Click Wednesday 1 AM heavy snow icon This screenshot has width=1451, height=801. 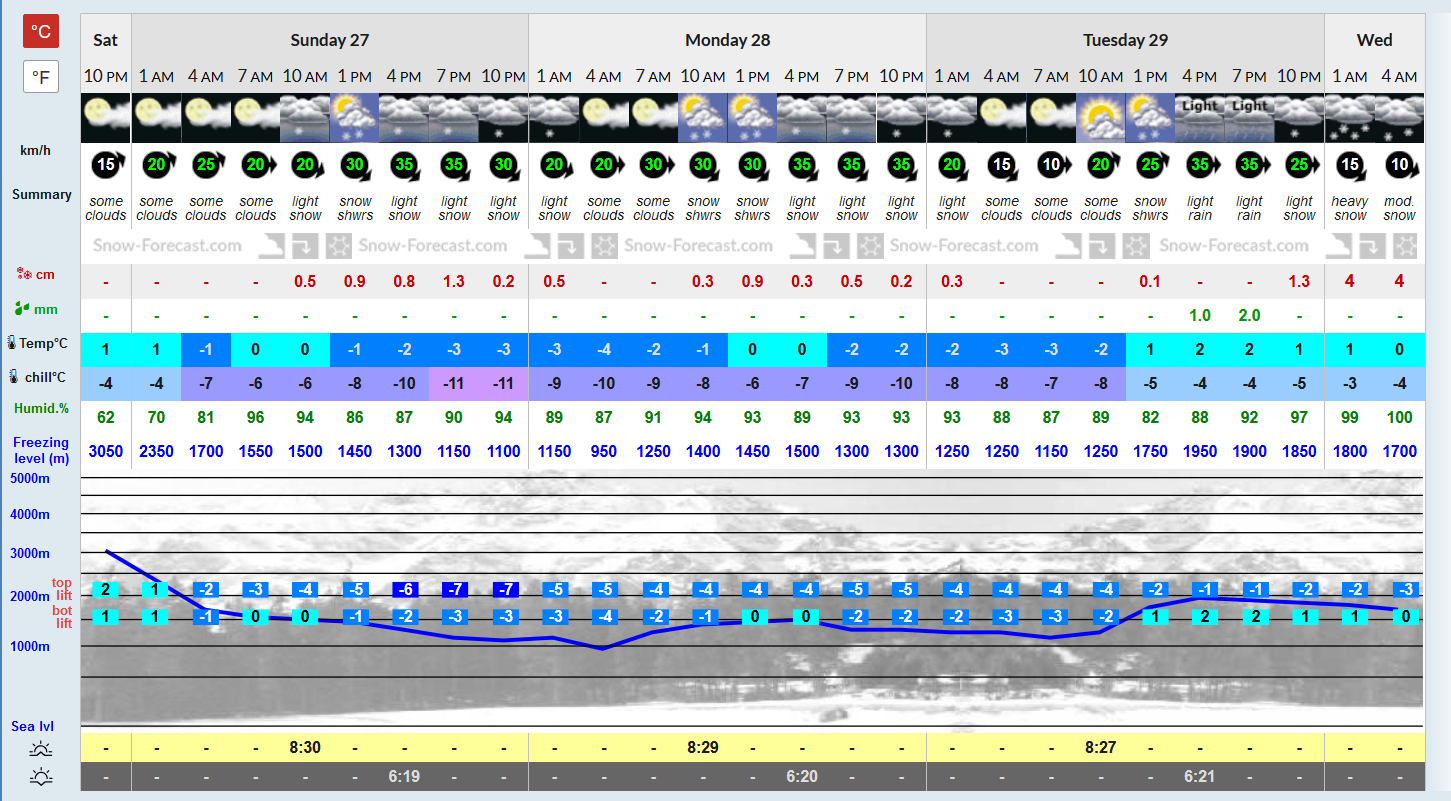[x=1350, y=118]
